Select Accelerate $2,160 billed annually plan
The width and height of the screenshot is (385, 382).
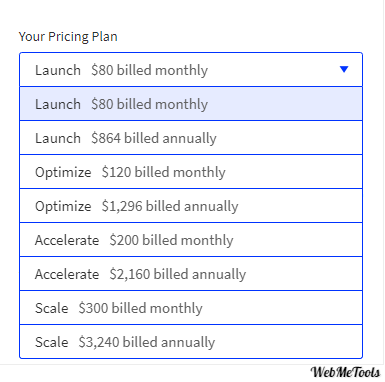191,274
